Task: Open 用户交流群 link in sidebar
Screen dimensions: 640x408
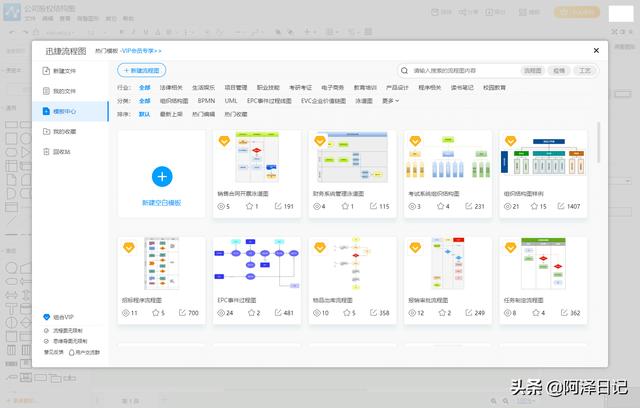Action: pyautogui.click(x=84, y=352)
